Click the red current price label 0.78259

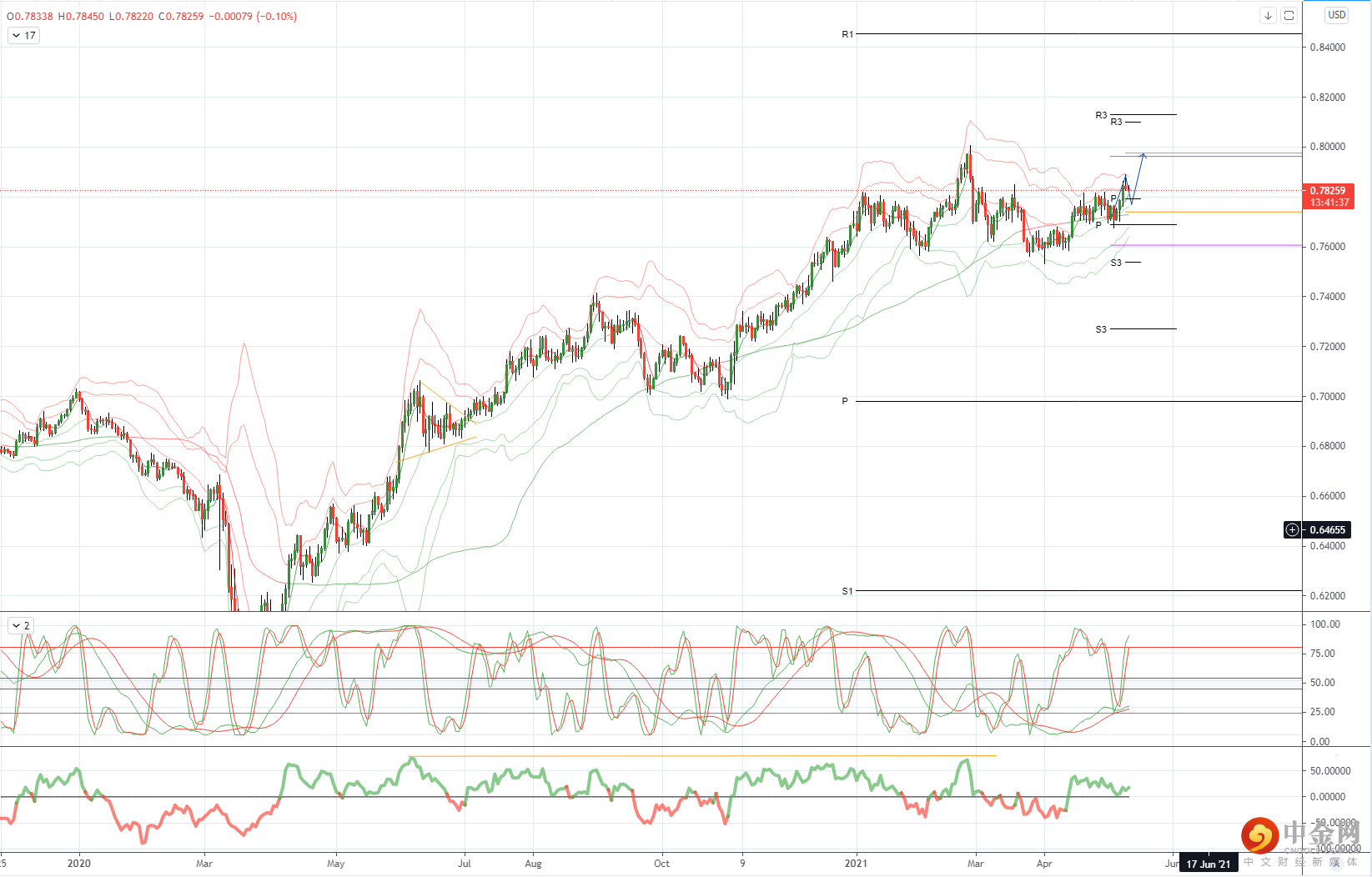point(1328,191)
